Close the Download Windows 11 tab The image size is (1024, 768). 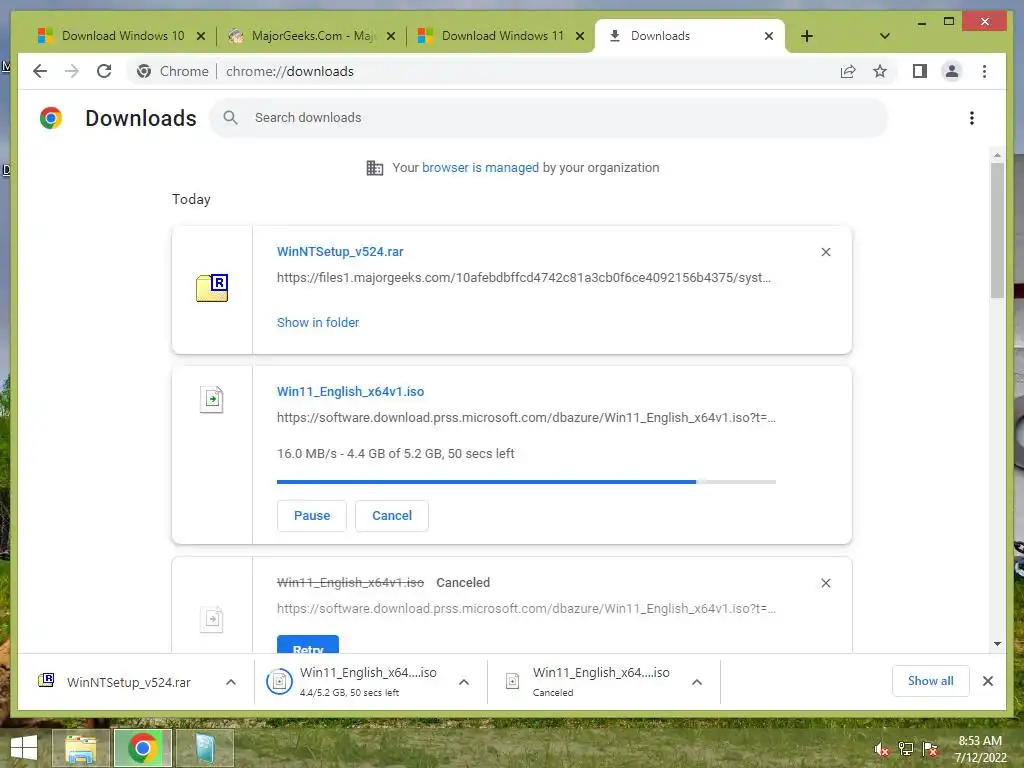pos(580,36)
